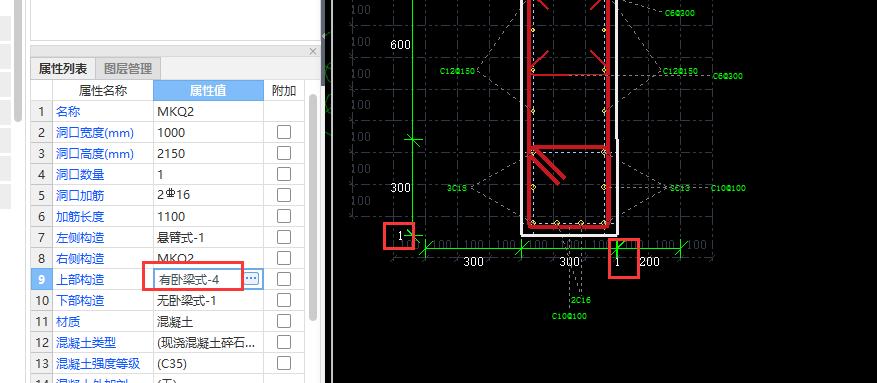Select row number 9 header cell
The image size is (877, 383).
(41, 280)
